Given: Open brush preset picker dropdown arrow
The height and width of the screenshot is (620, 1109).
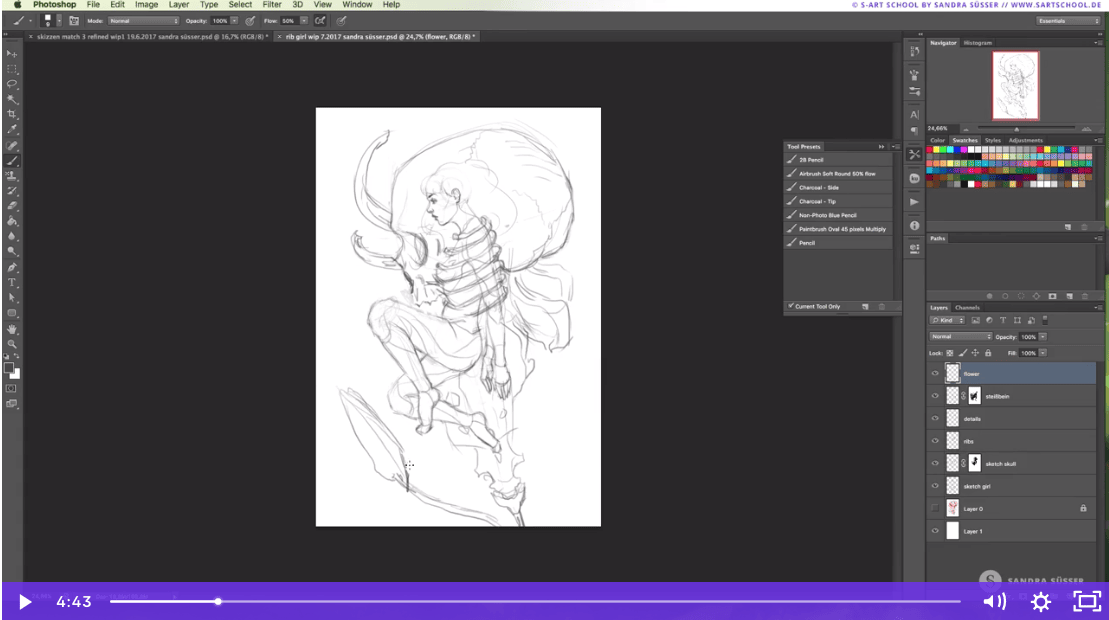Looking at the screenshot, I should point(59,21).
